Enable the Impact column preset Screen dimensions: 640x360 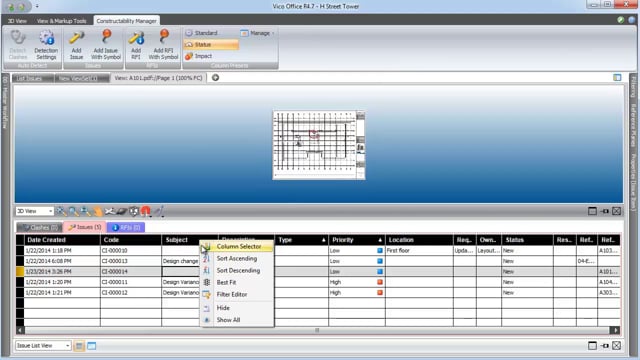(x=199, y=56)
